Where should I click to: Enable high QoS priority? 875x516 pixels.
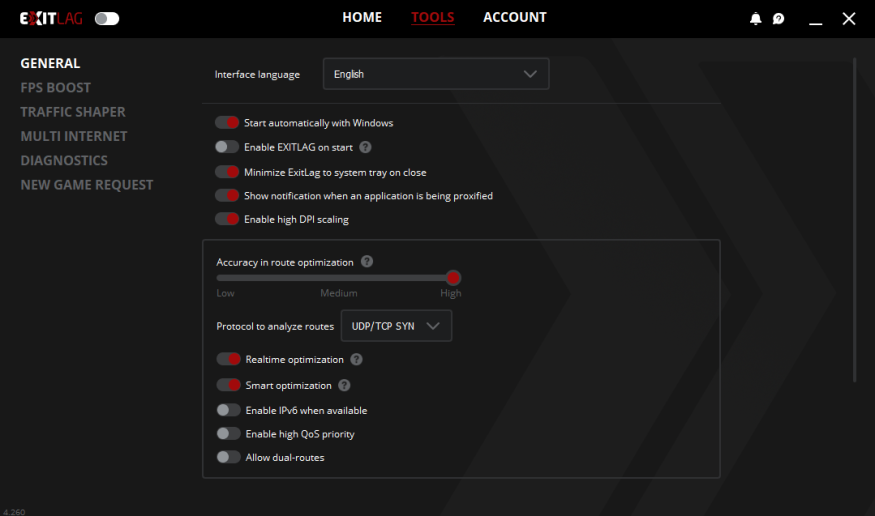pos(228,433)
